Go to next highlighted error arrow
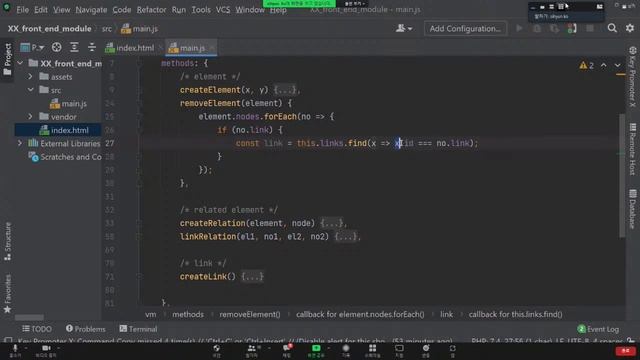 pos(618,65)
